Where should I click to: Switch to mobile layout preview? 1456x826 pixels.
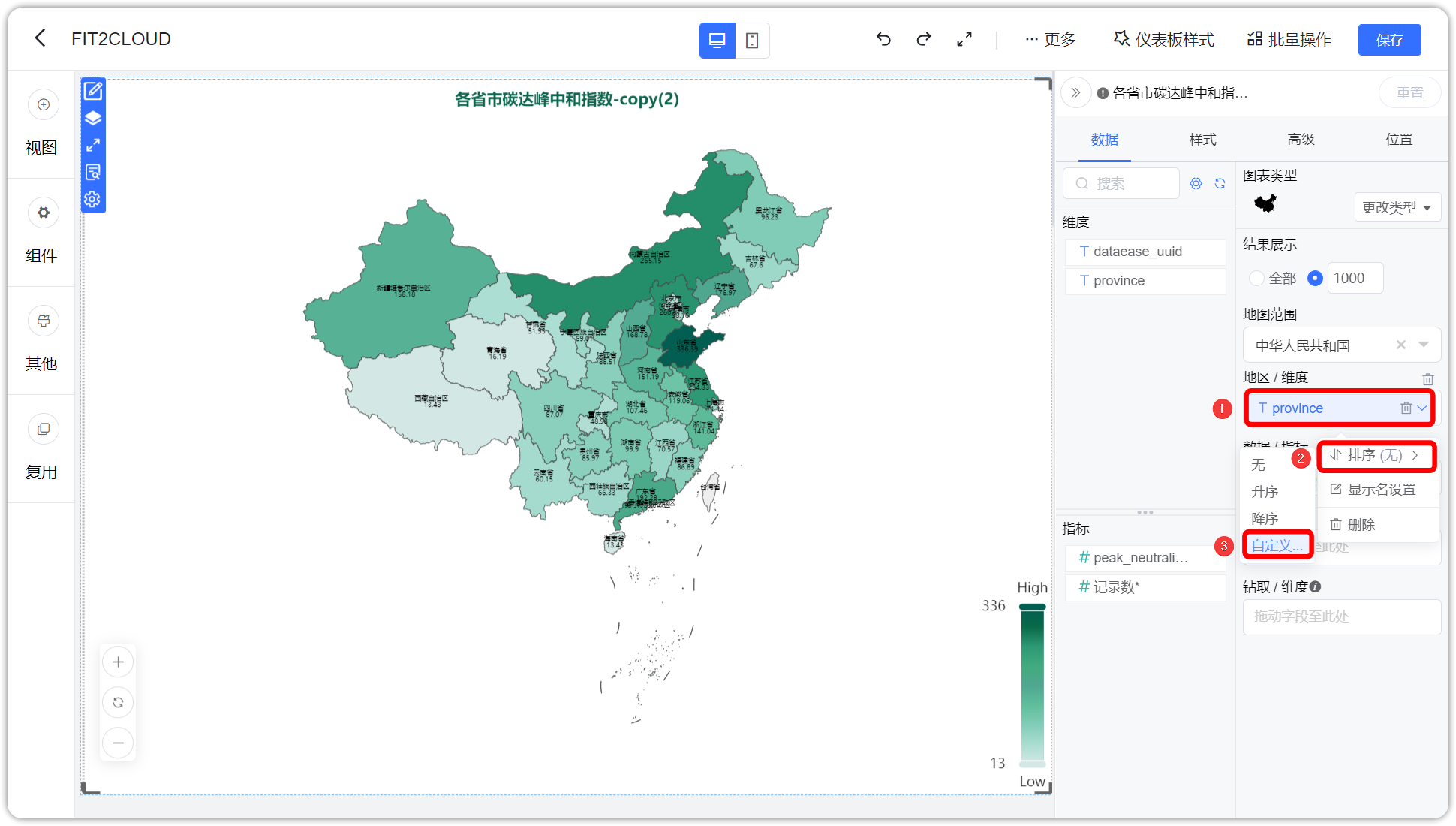click(752, 40)
